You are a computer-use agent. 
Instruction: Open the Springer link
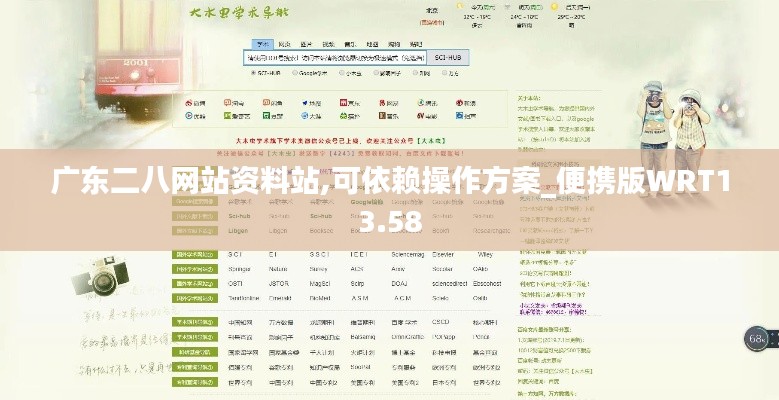239,269
